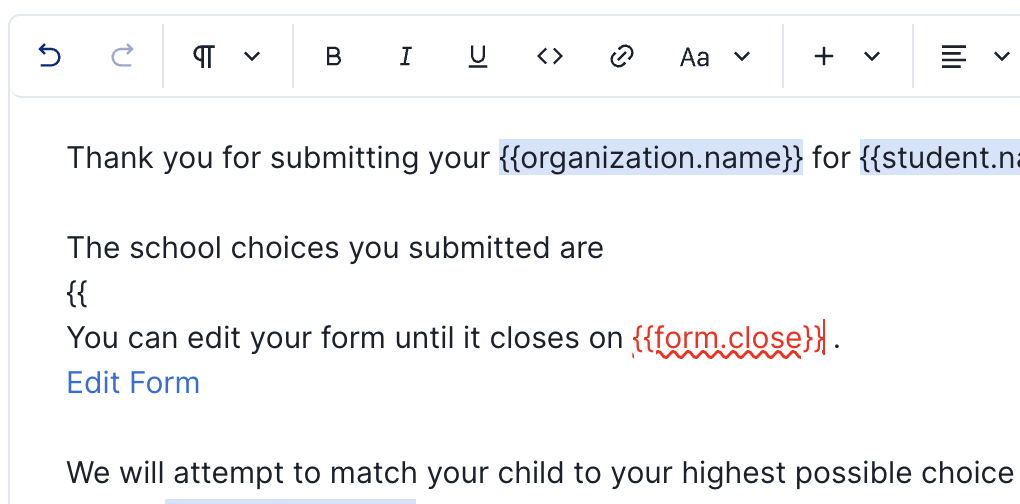Click the {{organization.name}} variable tag
This screenshot has width=1020, height=504.
(x=651, y=158)
